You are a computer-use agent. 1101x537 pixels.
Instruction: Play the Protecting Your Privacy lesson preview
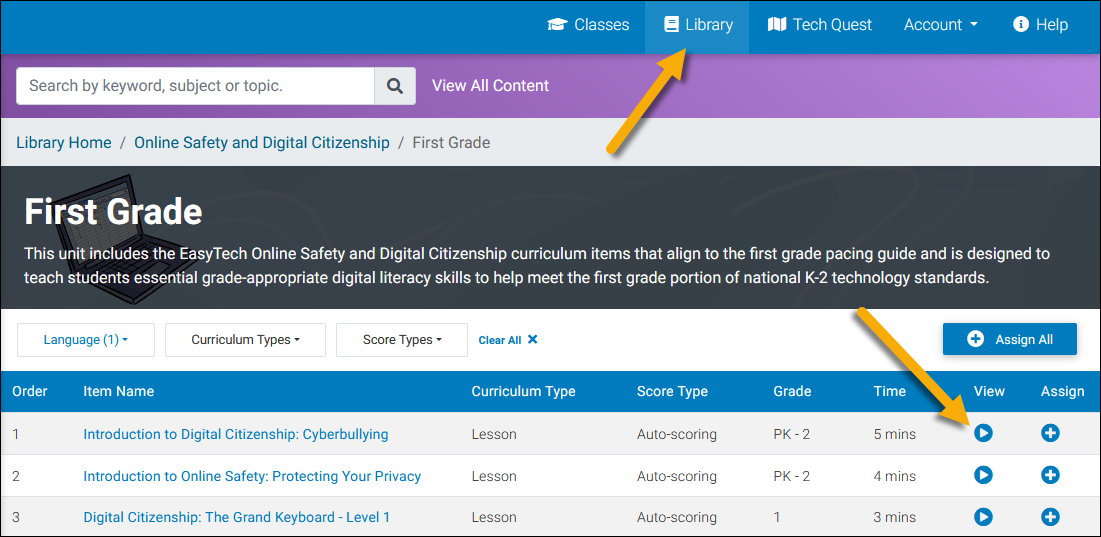(x=983, y=475)
